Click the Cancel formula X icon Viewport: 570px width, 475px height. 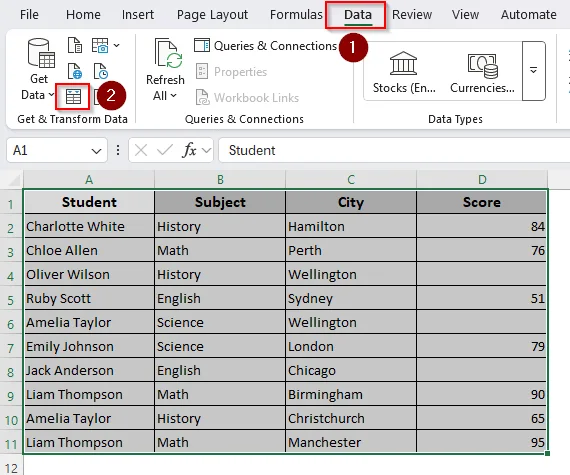point(141,150)
